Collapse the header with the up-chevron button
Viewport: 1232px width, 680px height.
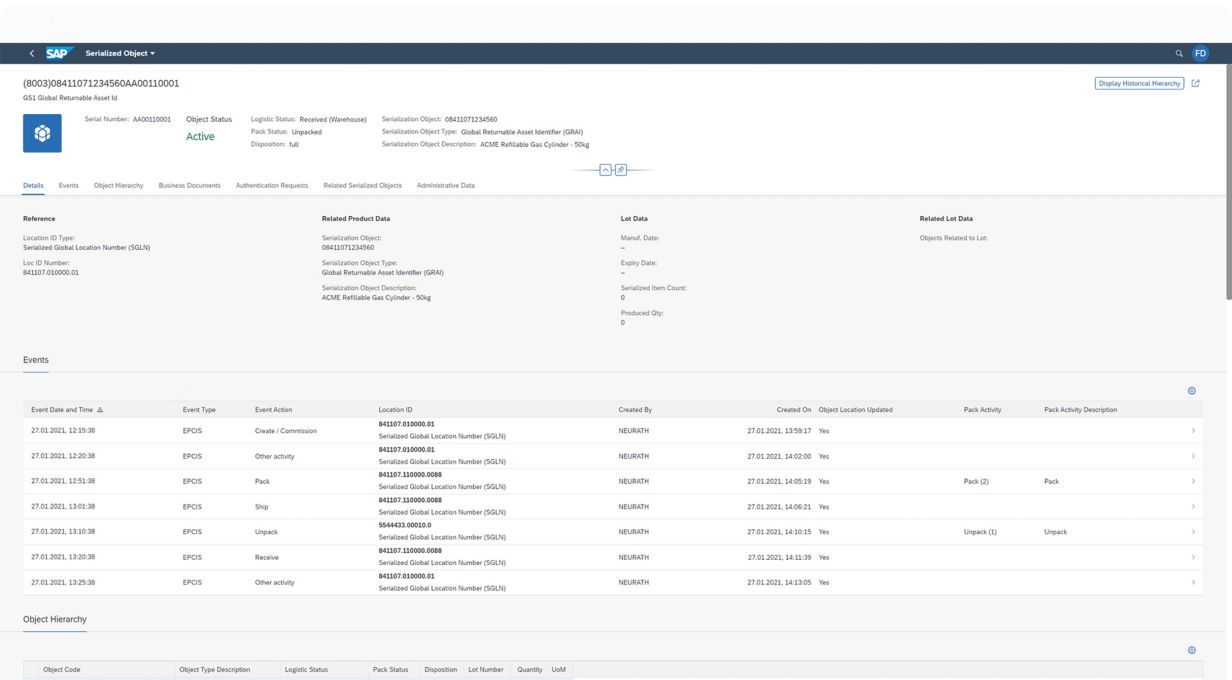pos(605,170)
